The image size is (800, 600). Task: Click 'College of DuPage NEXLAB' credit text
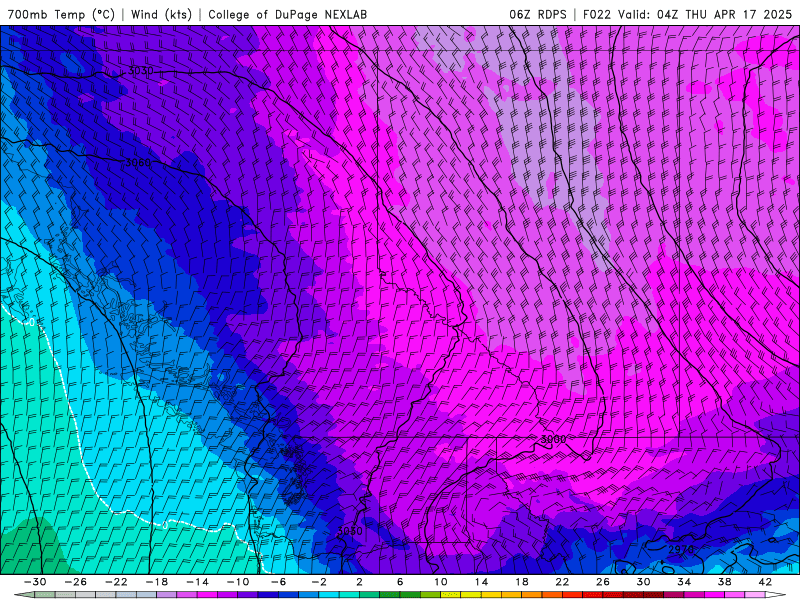tap(287, 14)
